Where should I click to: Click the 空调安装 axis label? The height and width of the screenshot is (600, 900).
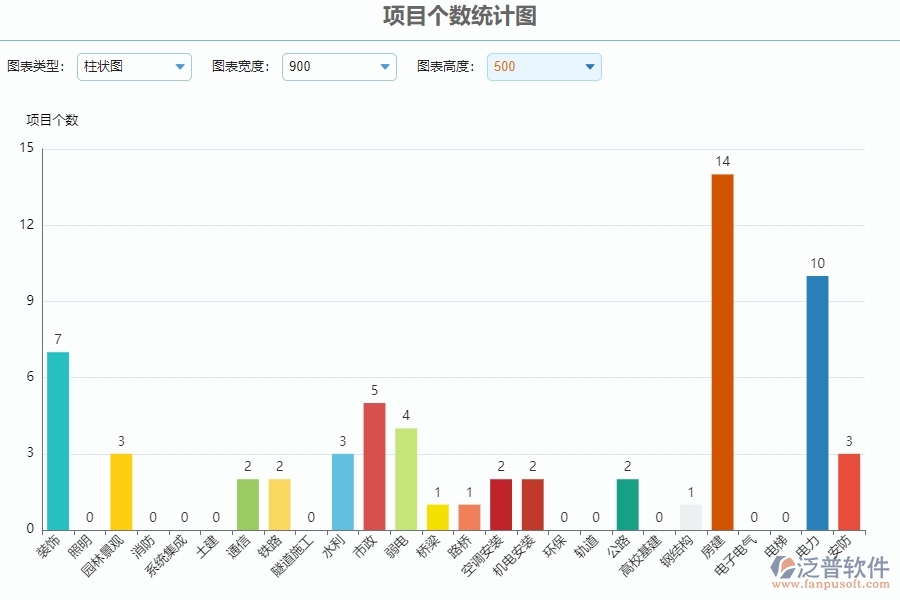coord(482,555)
